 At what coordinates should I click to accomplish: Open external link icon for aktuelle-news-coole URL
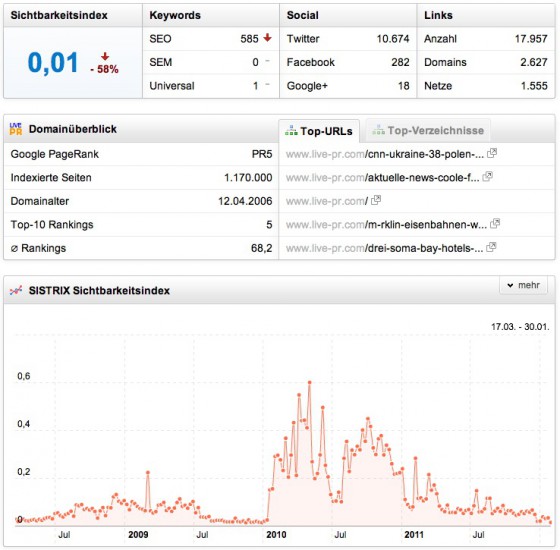pos(488,176)
